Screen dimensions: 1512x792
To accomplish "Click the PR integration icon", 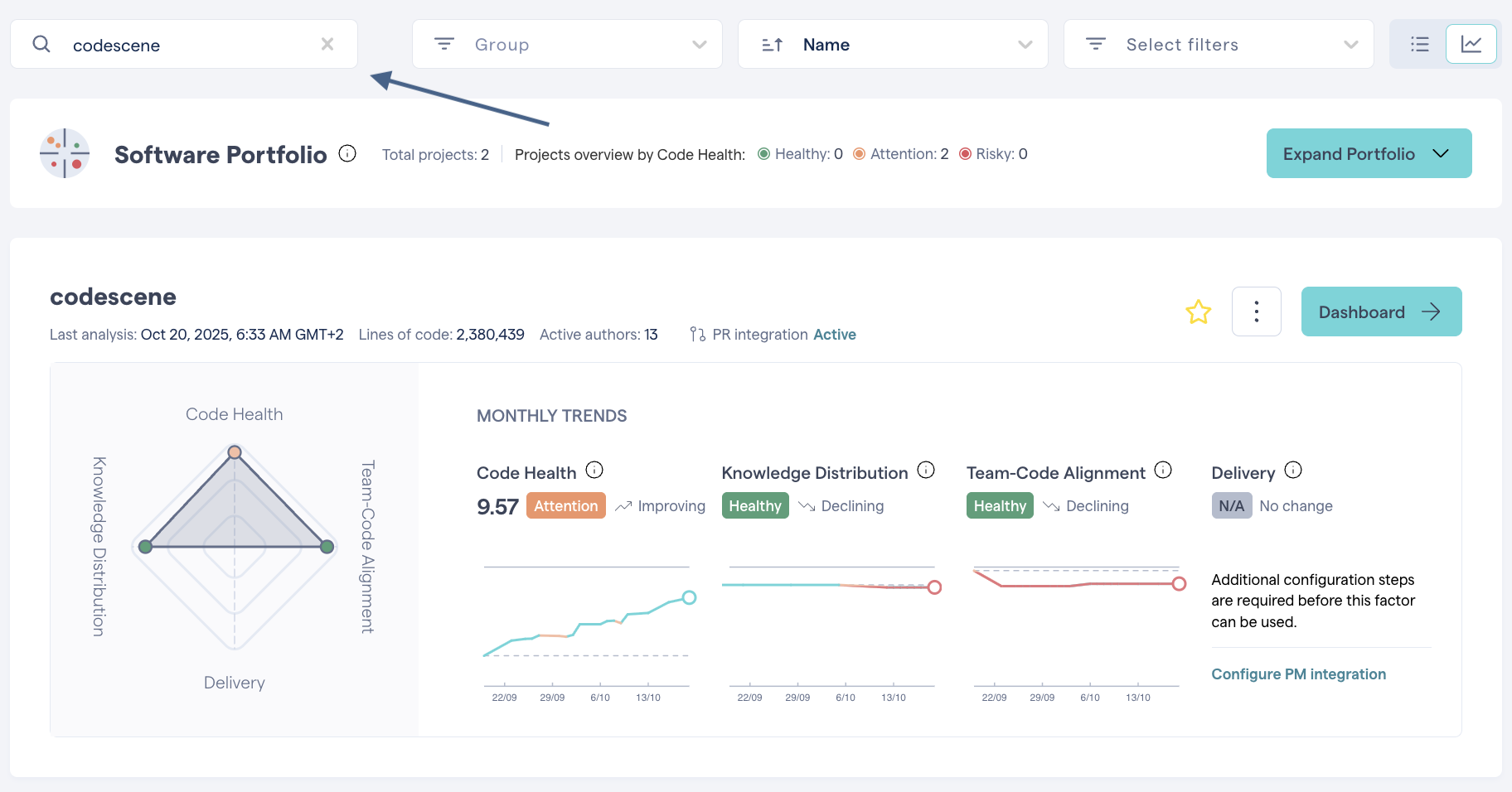I will [x=696, y=334].
